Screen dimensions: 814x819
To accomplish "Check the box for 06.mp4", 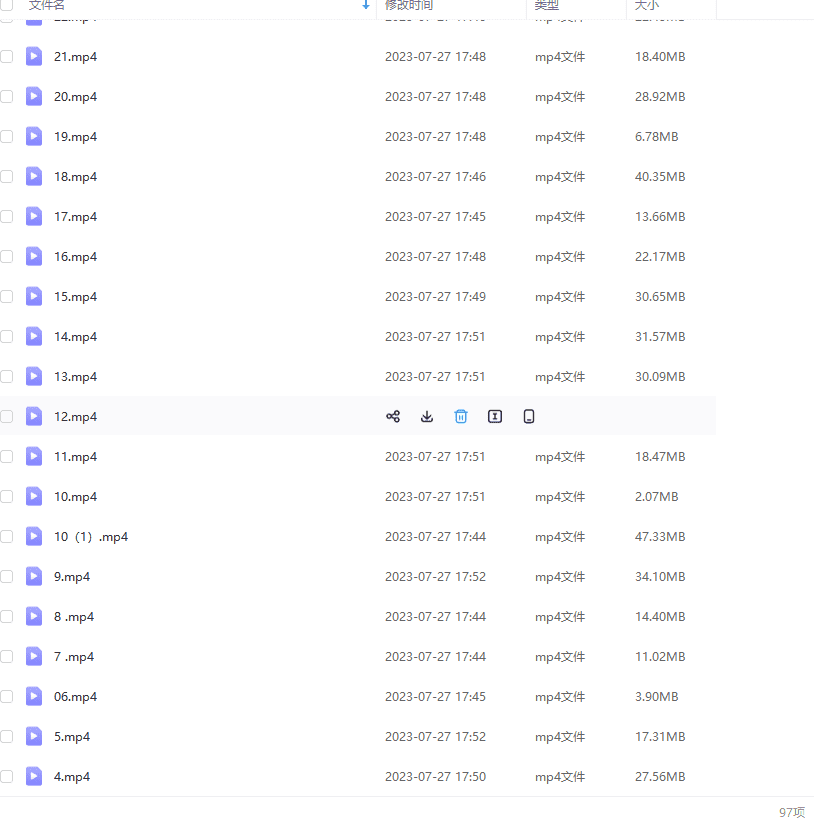I will (x=7, y=697).
